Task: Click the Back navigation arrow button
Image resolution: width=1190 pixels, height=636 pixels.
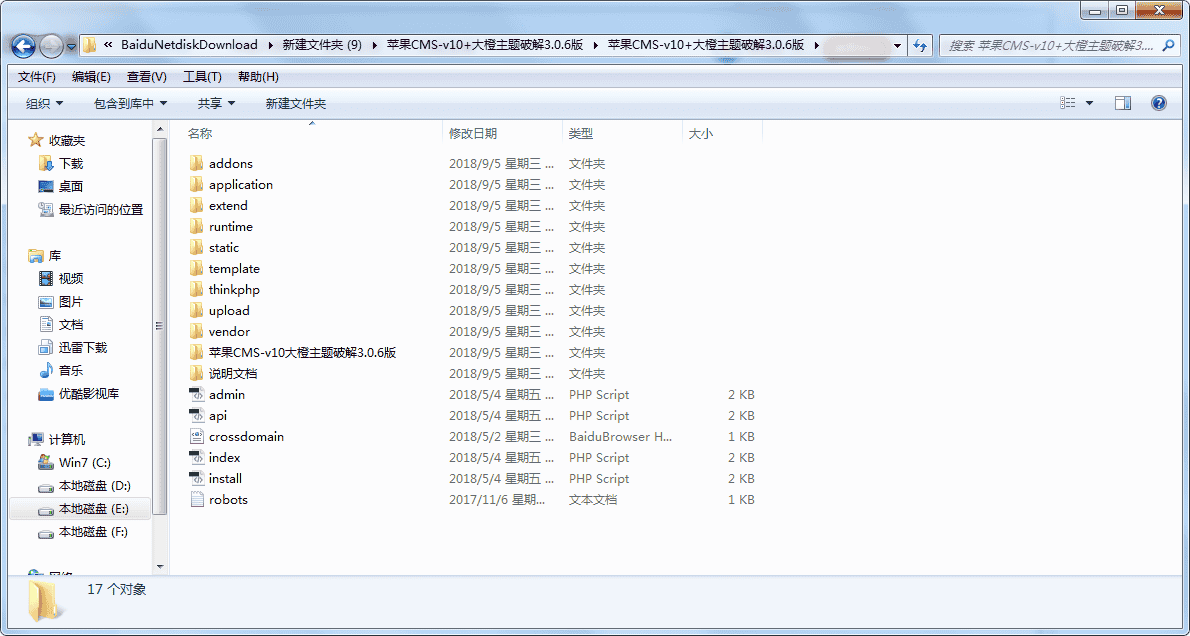Action: 24,46
